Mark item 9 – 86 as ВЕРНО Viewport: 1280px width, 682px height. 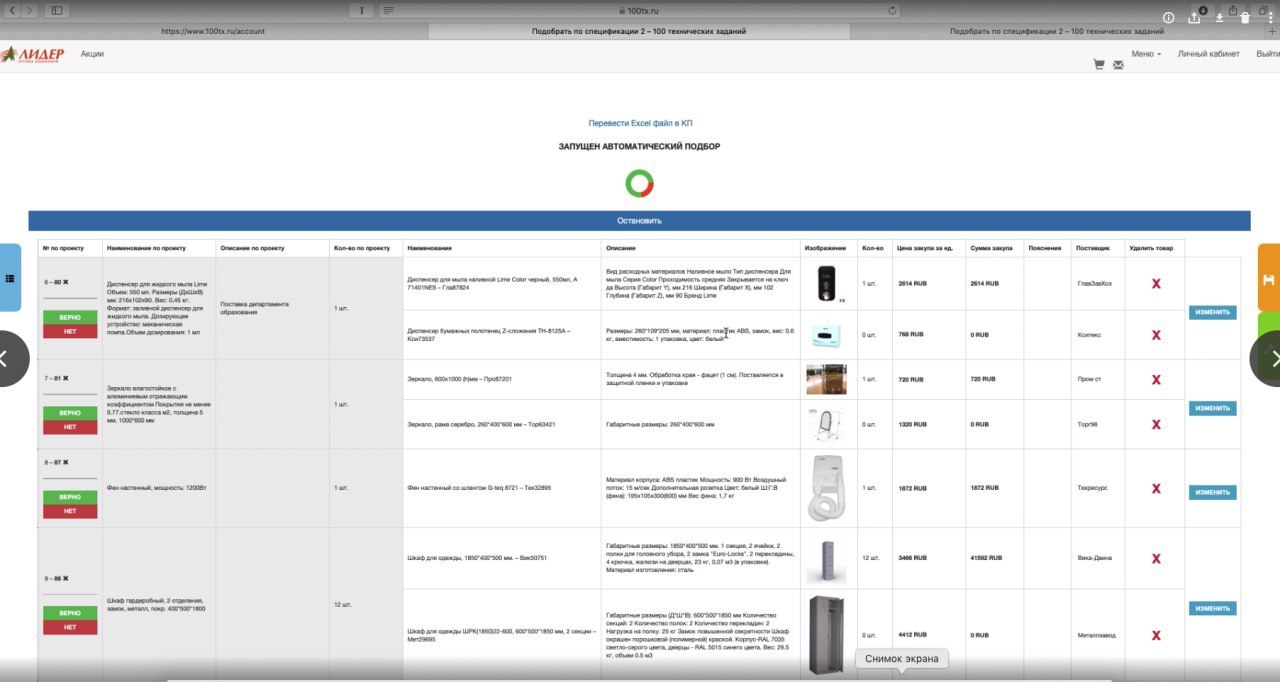[70, 613]
